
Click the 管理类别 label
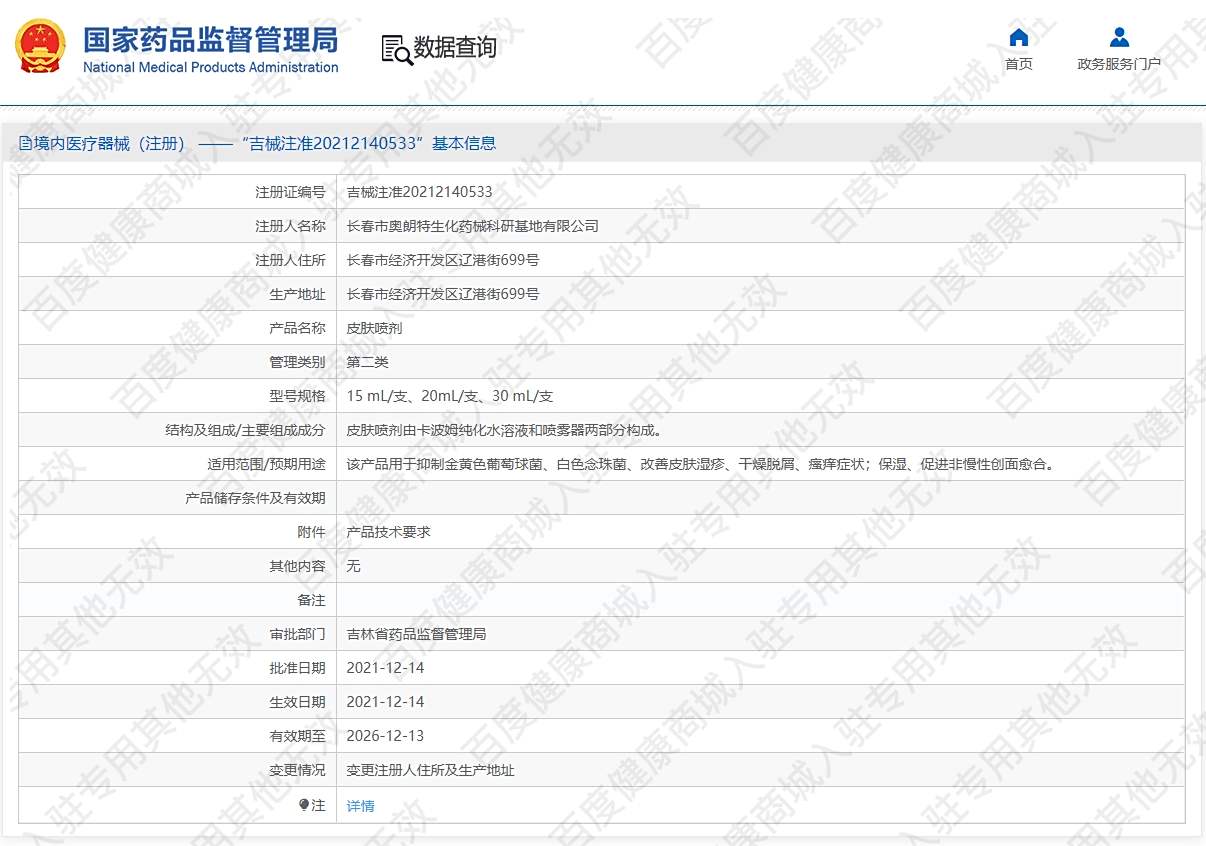[297, 362]
